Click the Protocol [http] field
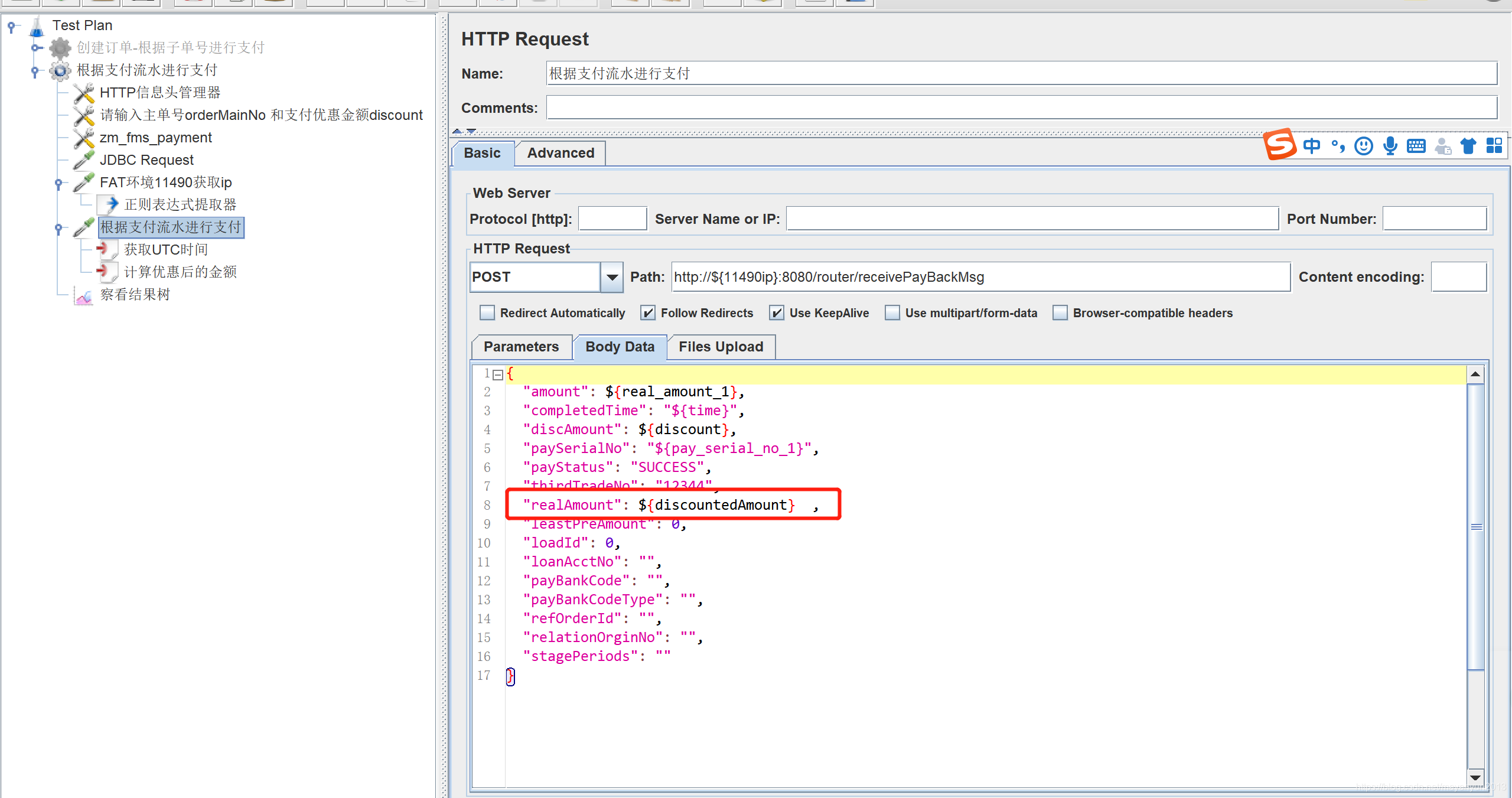Screen dimensions: 1512x798 click(x=612, y=219)
